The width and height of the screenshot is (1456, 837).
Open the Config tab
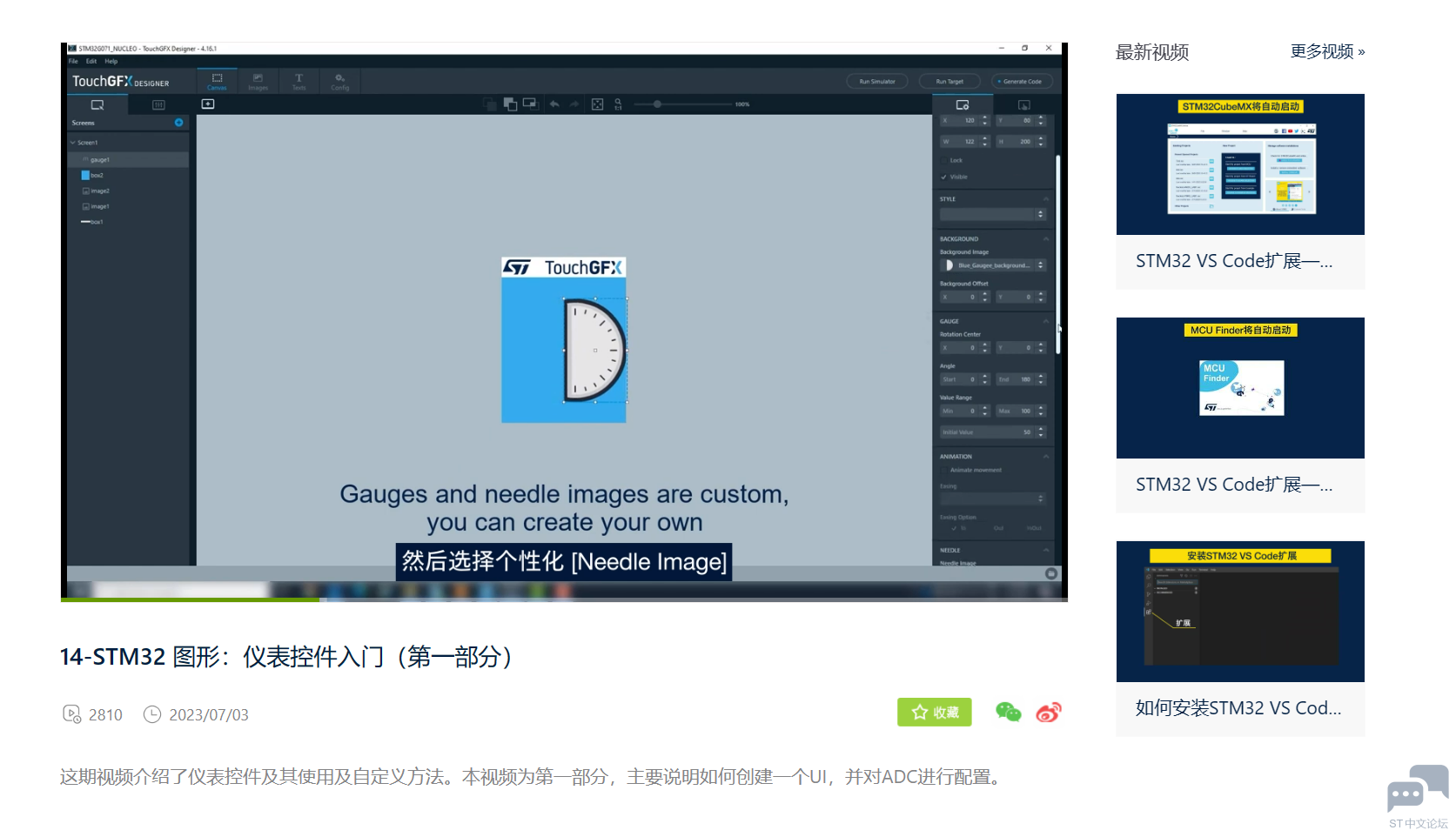tap(339, 81)
